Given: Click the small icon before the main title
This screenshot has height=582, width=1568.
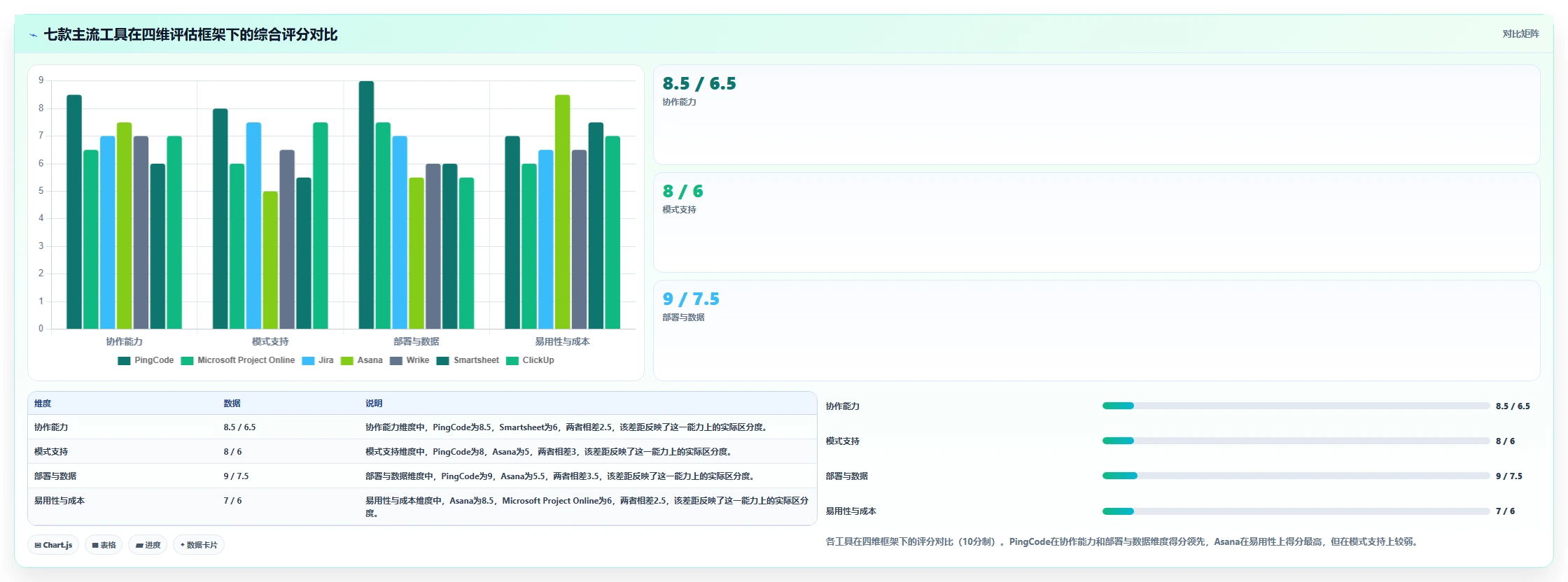Looking at the screenshot, I should (33, 35).
